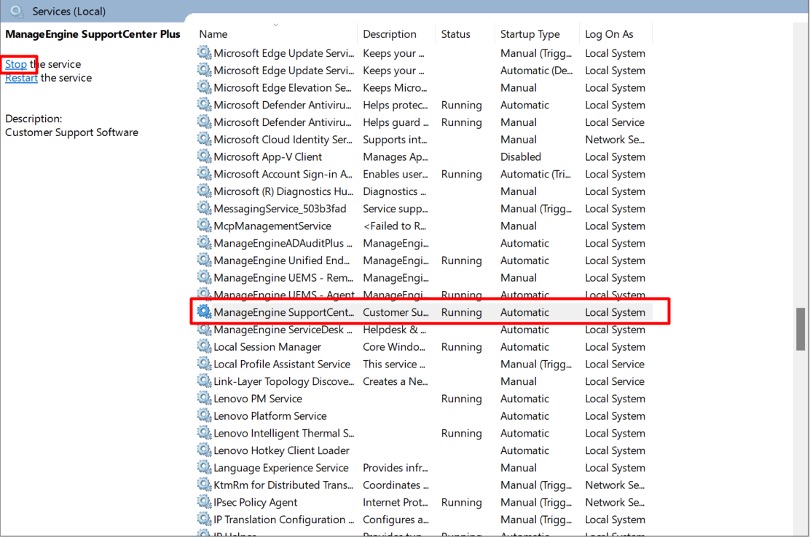Select the IP Translation Configuration service
This screenshot has height=538, width=810.
284,519
